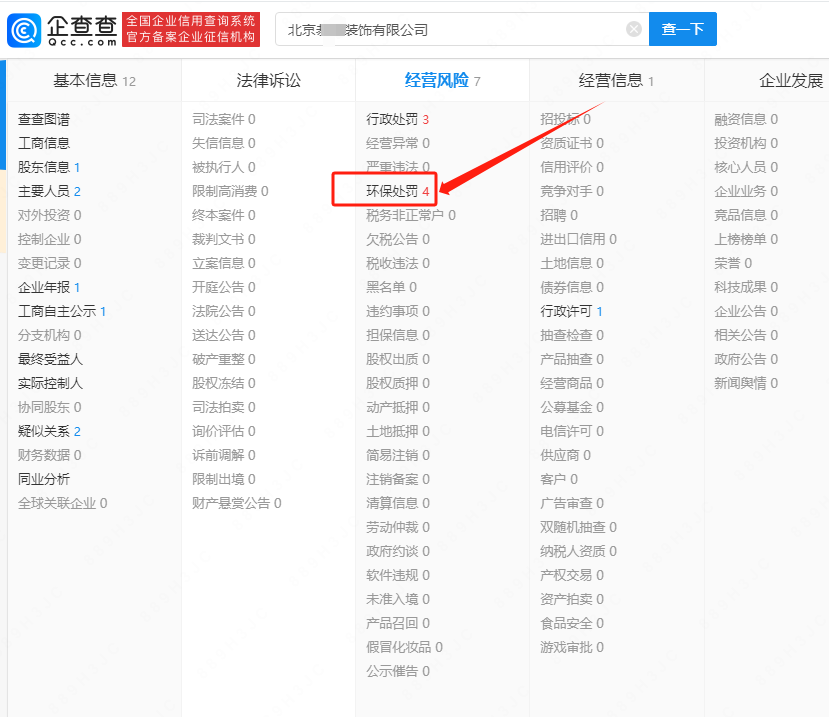Open 最终受益人
This screenshot has width=829, height=717.
(50, 360)
